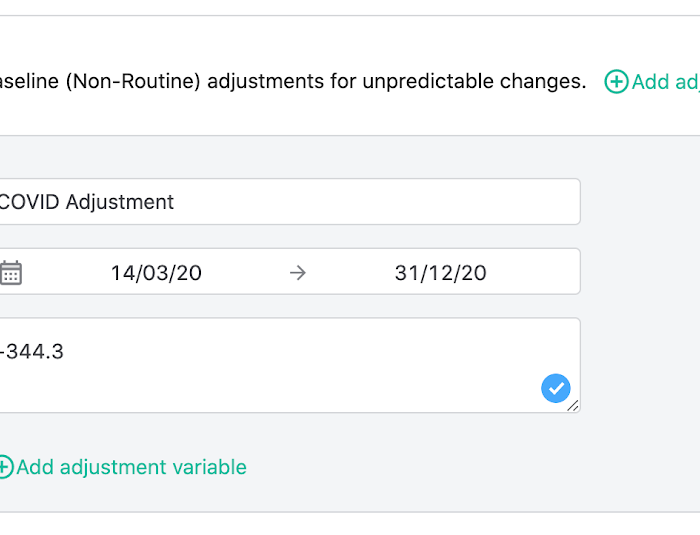Click blank area right of 'COVID Adjustment' text

coord(375,201)
